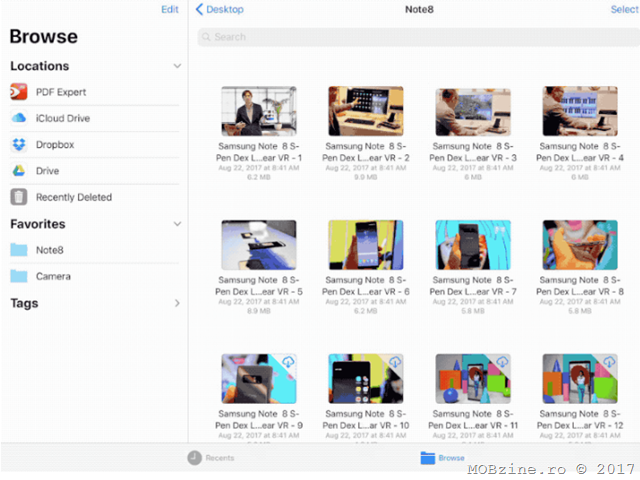Open thumbnail of Gear VR - 9 file
The width and height of the screenshot is (640, 480).
(x=259, y=379)
